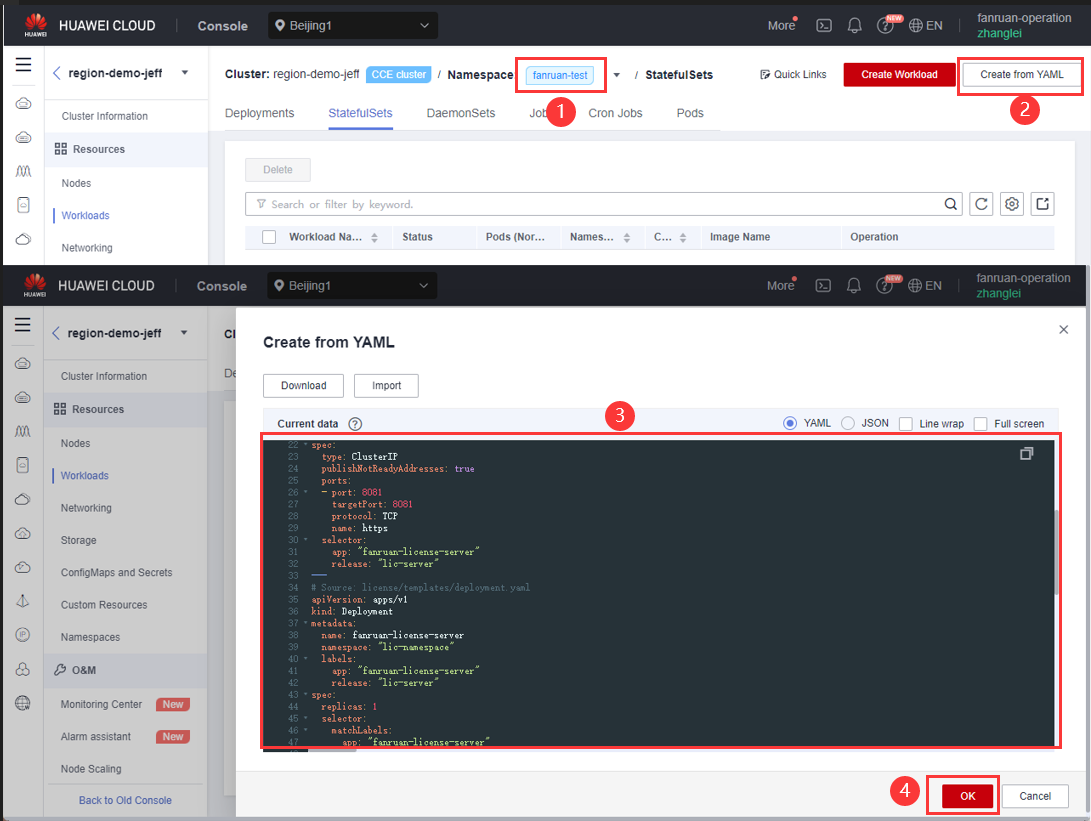Open ConfigMaps and Secrets in sidebar
Screen dimensions: 1091x821
click(116, 573)
